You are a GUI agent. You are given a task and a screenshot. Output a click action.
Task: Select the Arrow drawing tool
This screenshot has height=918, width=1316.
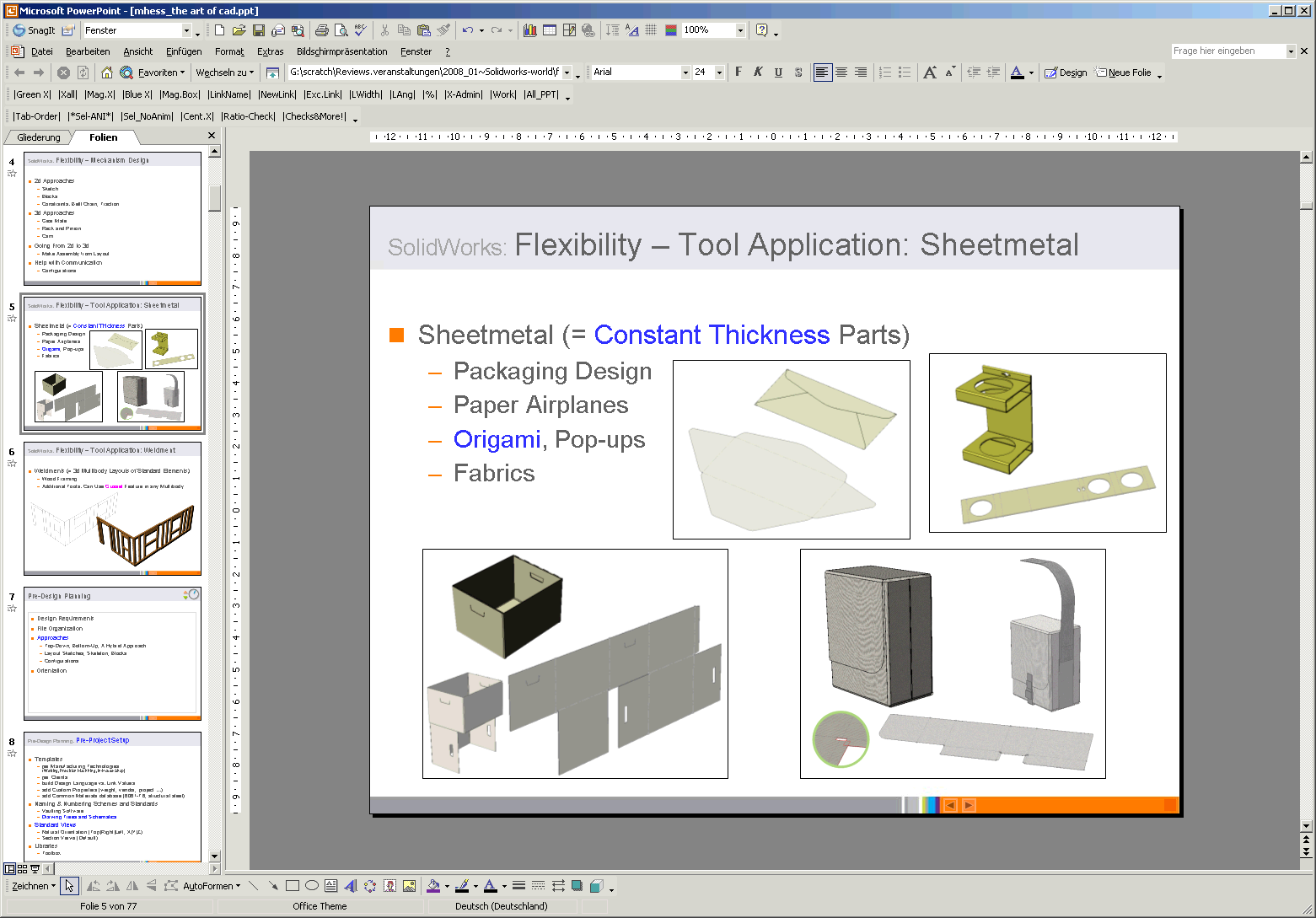coord(273,886)
